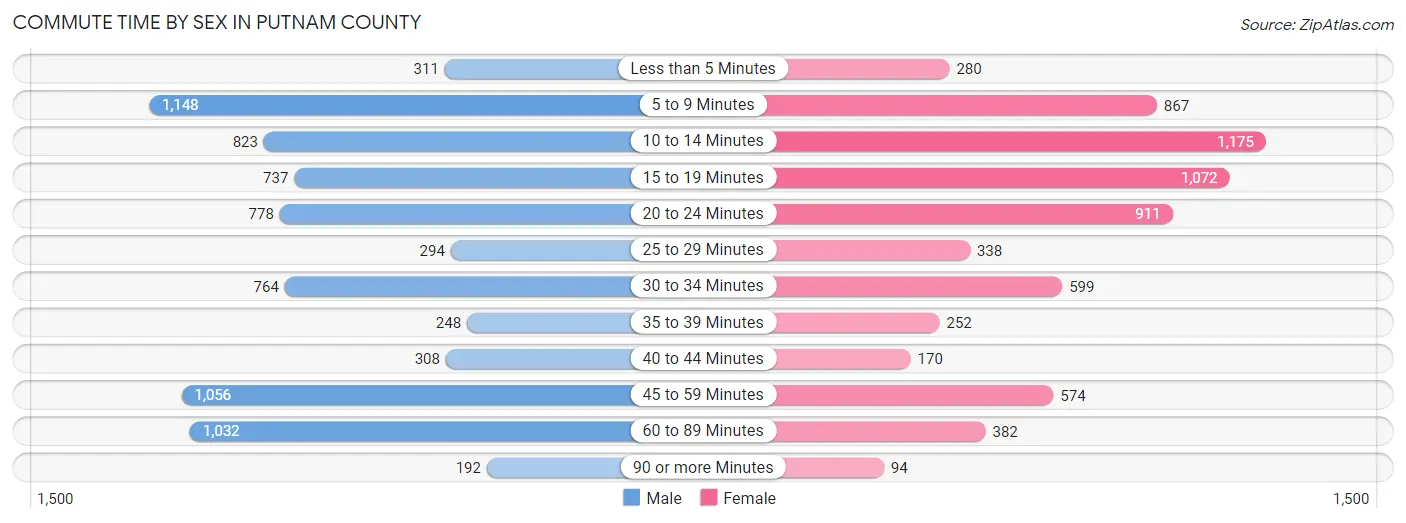Select the female 10 to 14 Minutes bar
The width and height of the screenshot is (1406, 523).
(1015, 141)
